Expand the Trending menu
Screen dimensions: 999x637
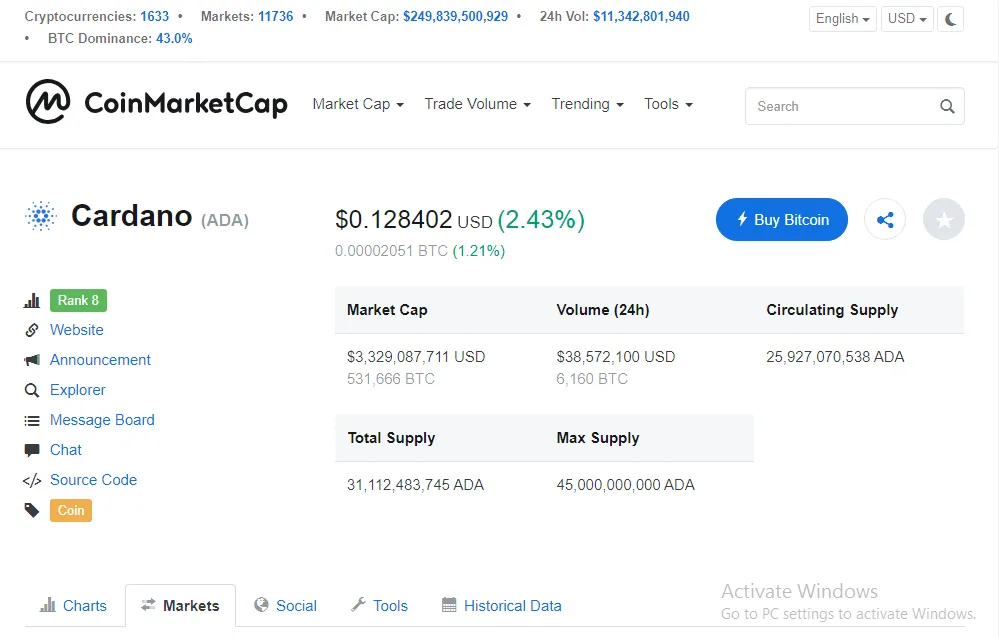(587, 104)
